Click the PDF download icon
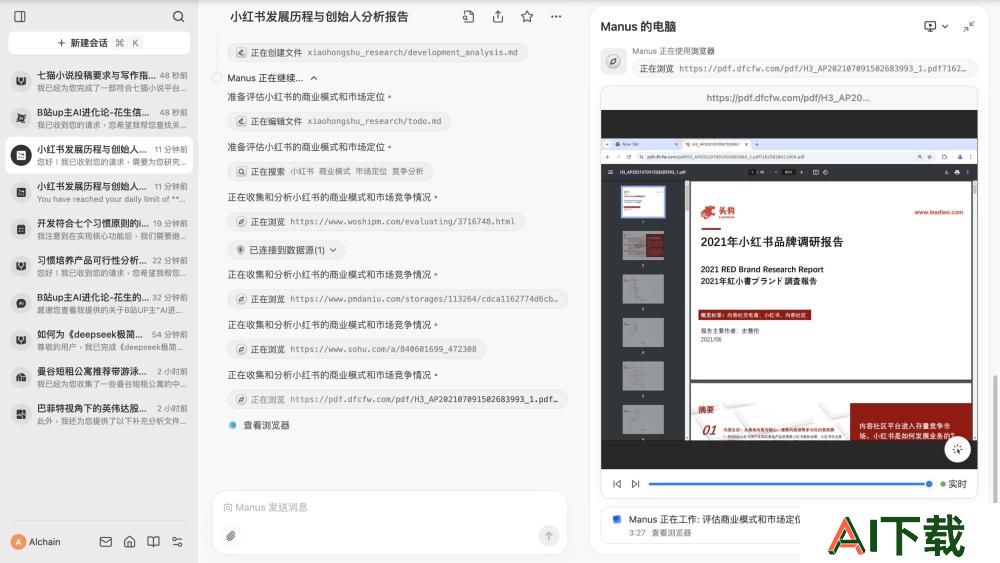The height and width of the screenshot is (563, 1000). point(946,172)
